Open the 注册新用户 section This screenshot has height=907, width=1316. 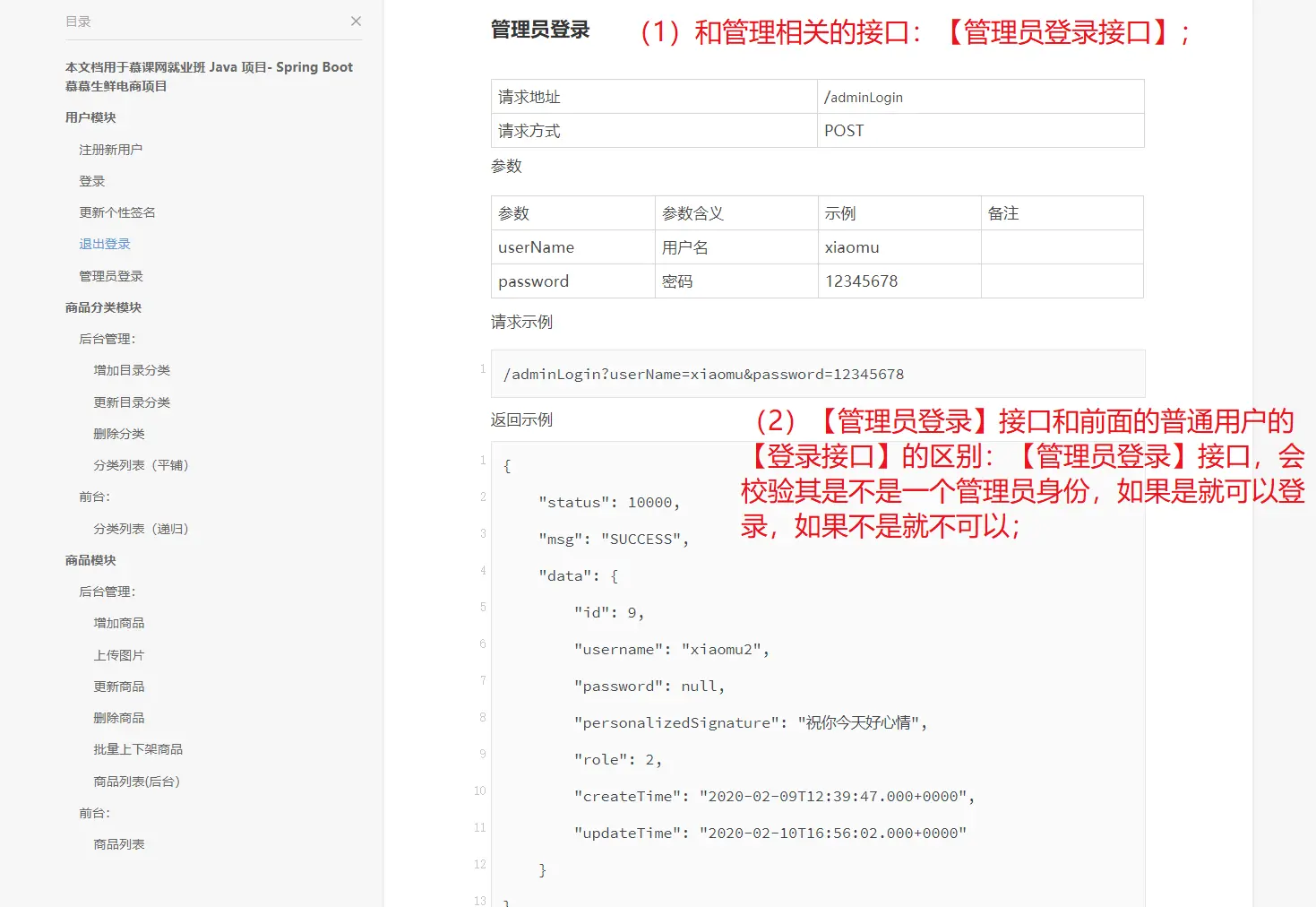click(110, 150)
